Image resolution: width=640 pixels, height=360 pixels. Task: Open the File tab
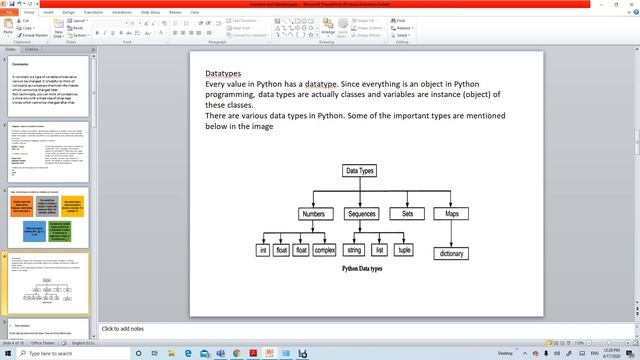point(9,12)
